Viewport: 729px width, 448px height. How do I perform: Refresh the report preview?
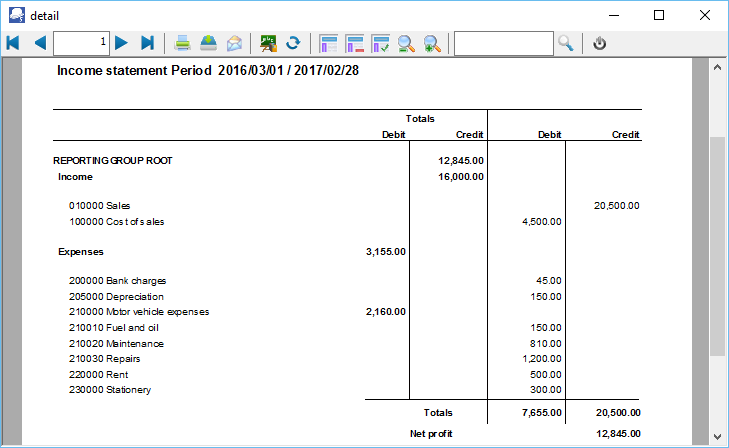pyautogui.click(x=293, y=43)
